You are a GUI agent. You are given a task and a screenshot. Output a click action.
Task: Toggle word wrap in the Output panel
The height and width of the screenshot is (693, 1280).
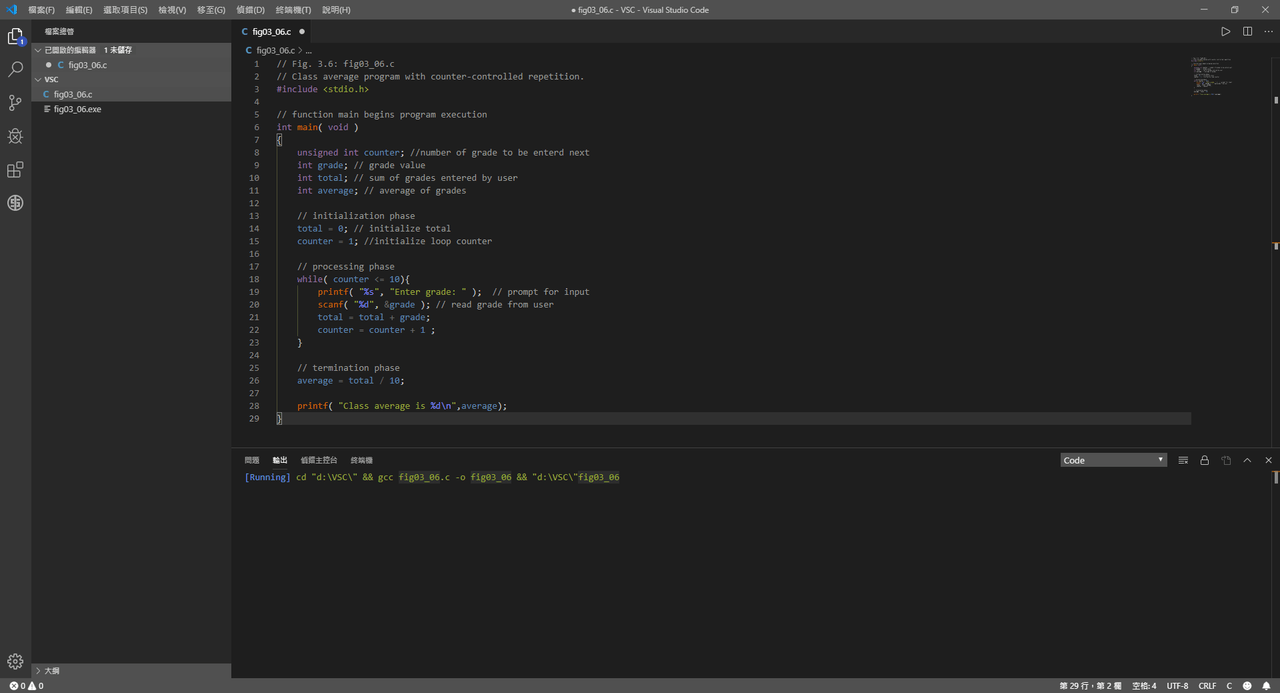coord(1225,460)
